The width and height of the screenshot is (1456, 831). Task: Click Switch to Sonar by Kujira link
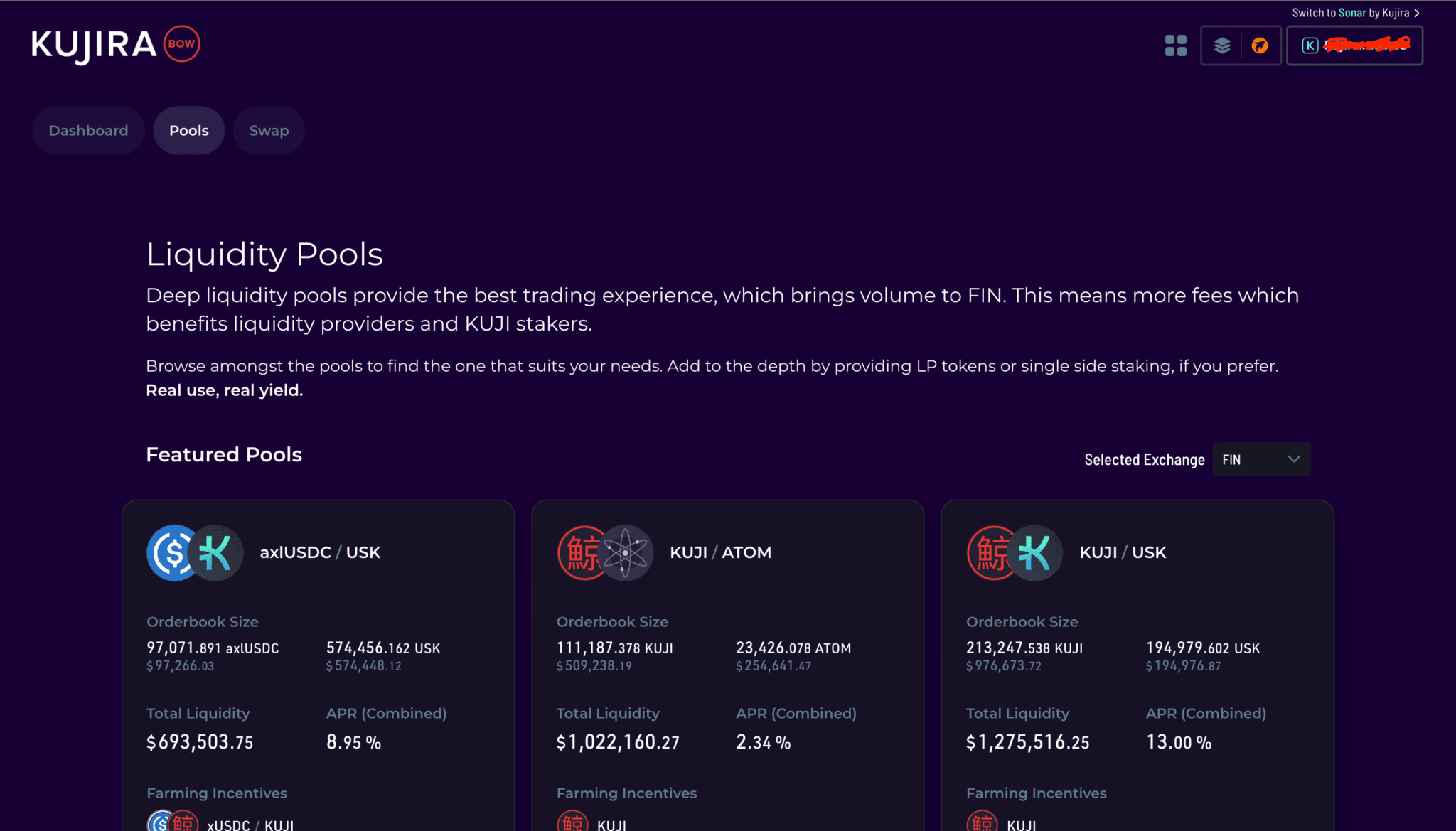pyautogui.click(x=1355, y=13)
